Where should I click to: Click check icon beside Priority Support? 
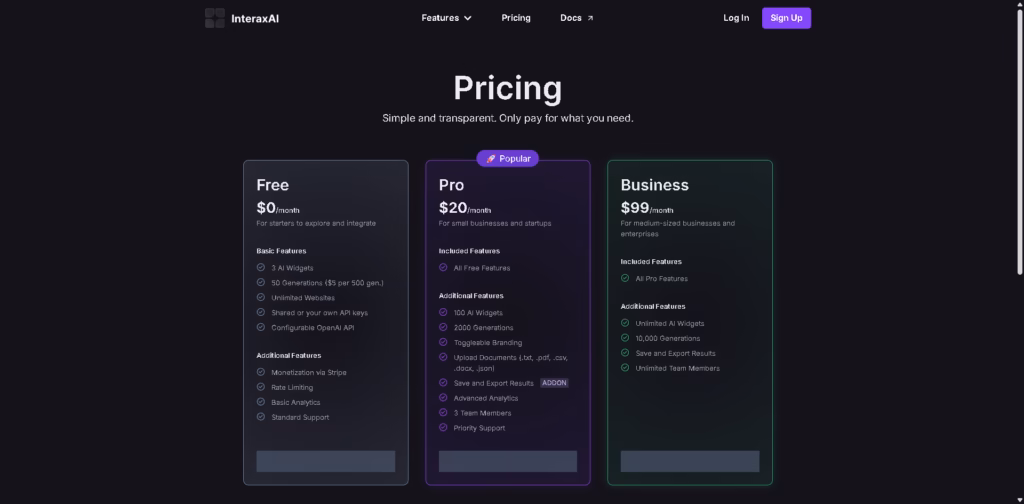click(x=443, y=428)
